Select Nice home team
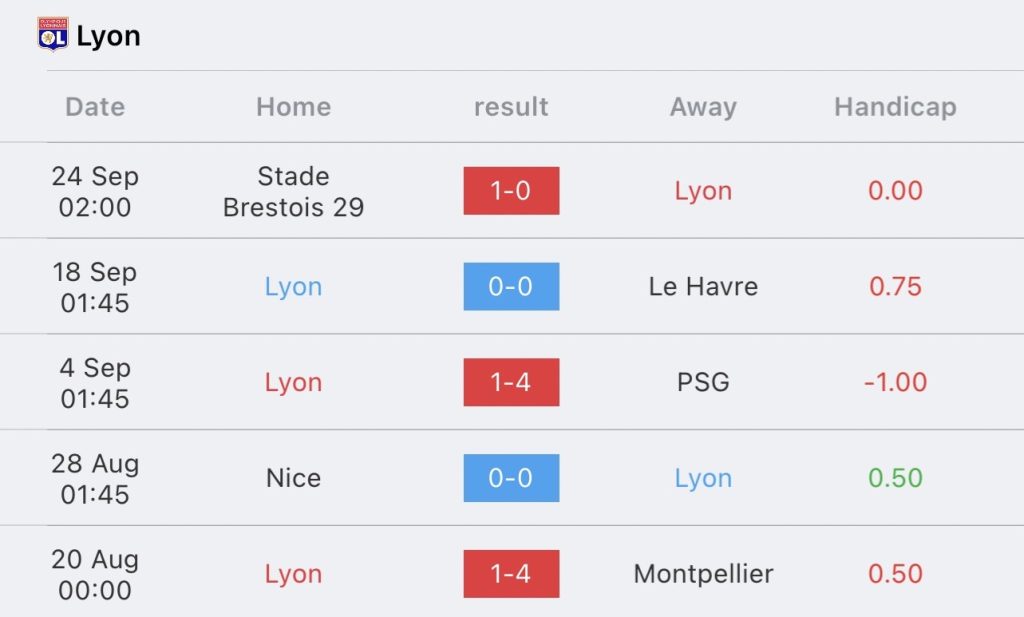The width and height of the screenshot is (1024, 617). click(x=293, y=478)
